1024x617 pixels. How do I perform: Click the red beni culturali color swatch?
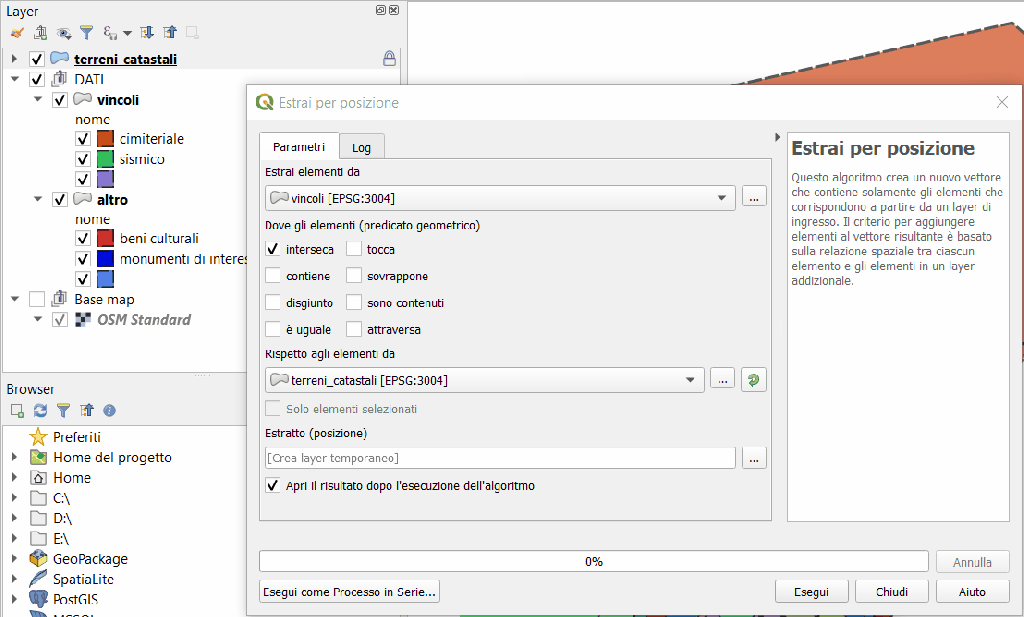105,238
